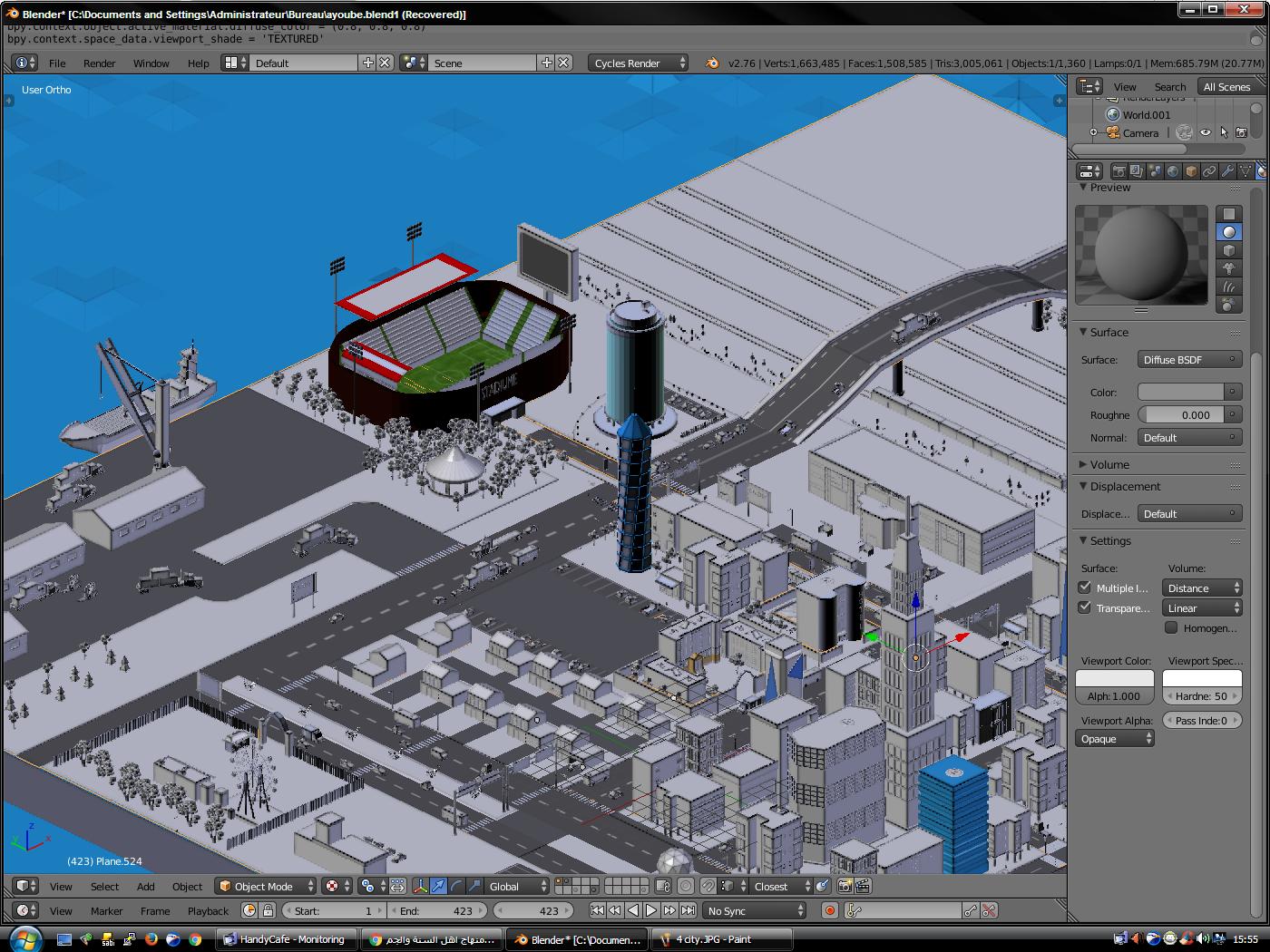
Task: Open the Add menu in viewport header
Action: point(145,886)
